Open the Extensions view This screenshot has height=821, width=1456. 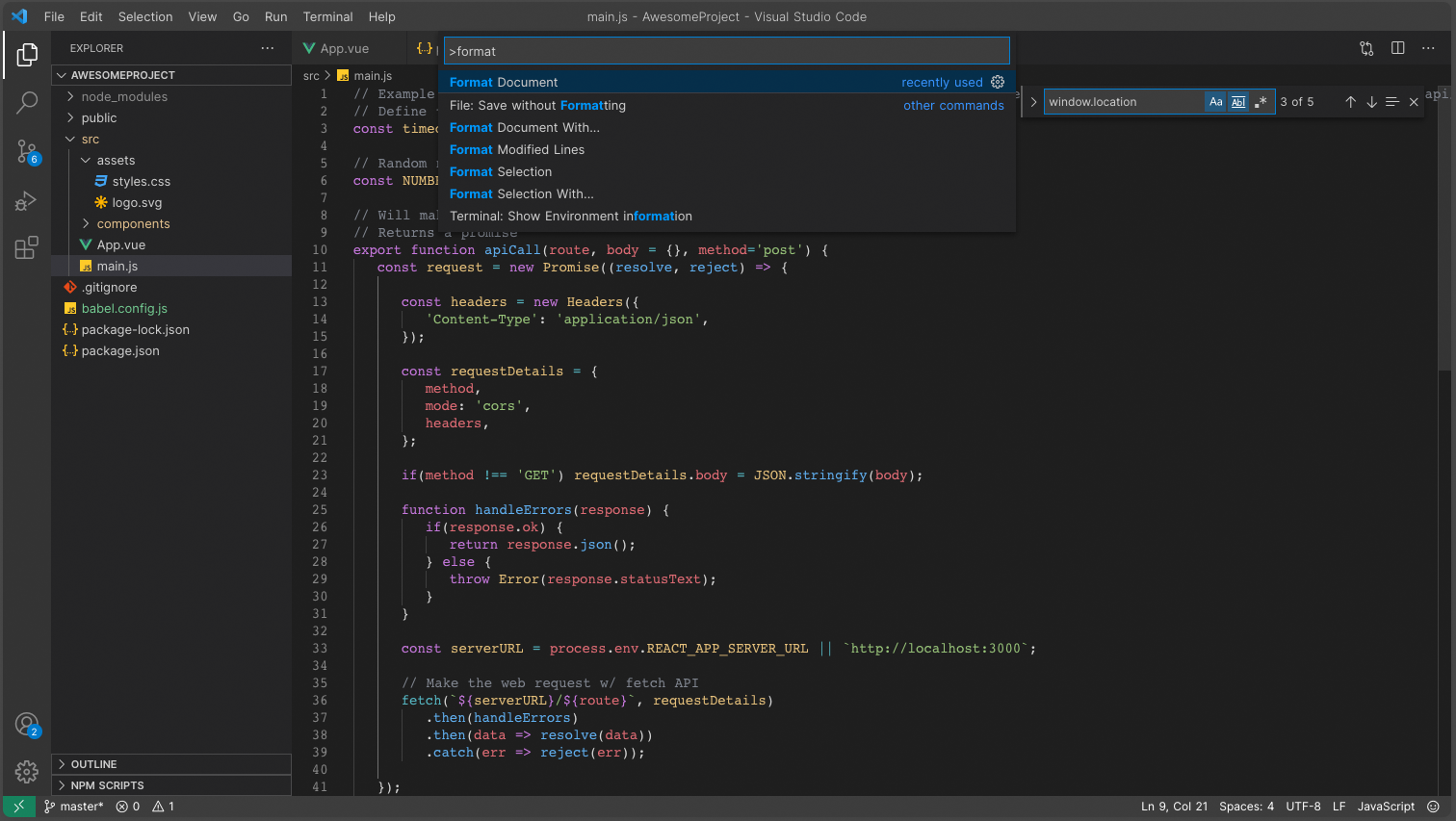[27, 247]
